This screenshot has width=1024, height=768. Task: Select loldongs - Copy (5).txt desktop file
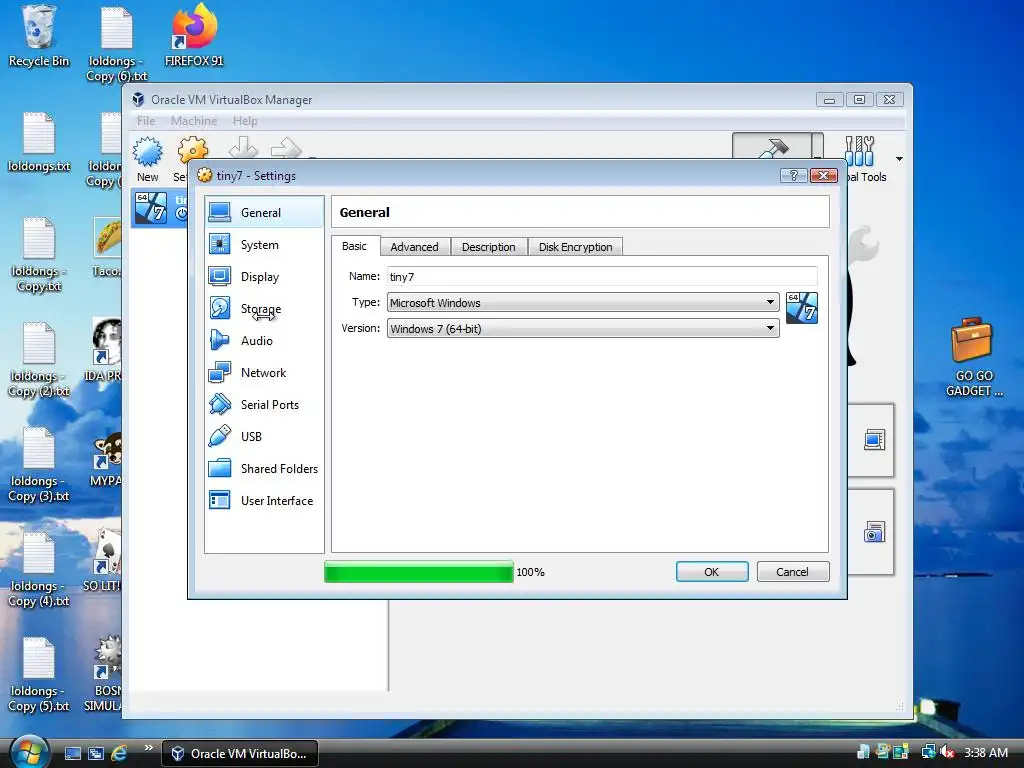tap(39, 675)
